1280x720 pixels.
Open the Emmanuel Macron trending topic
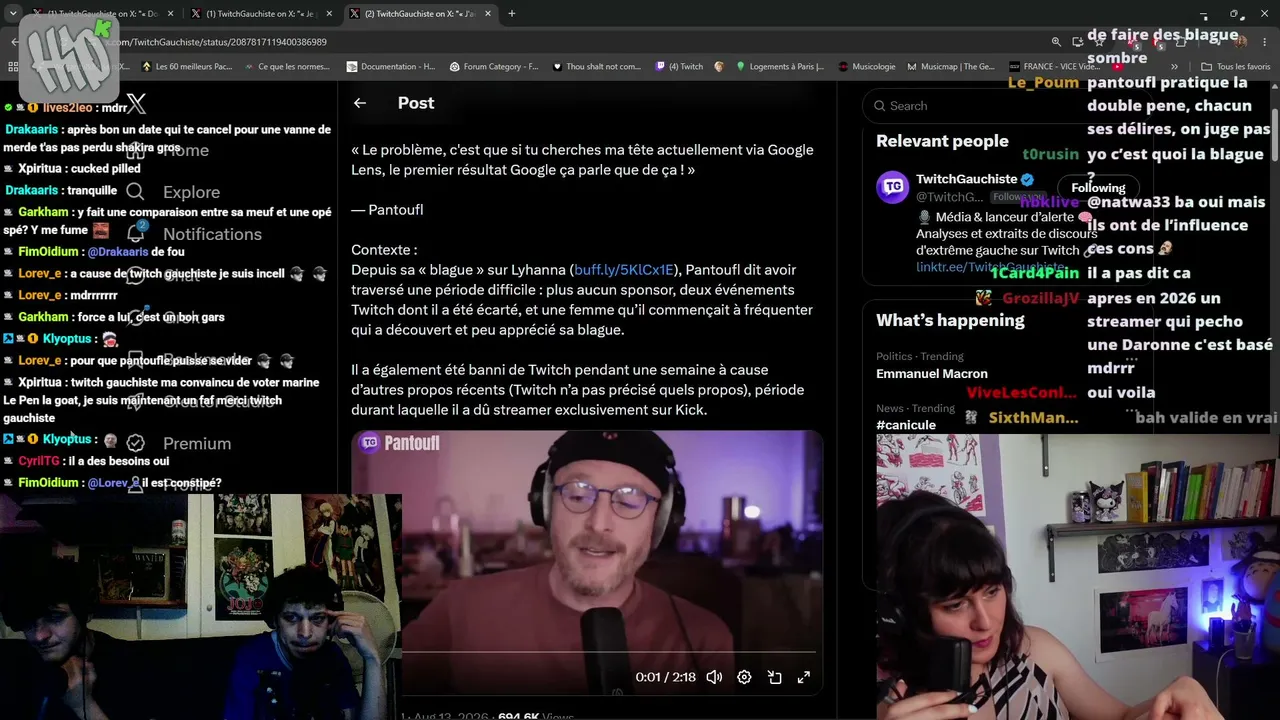coord(932,374)
